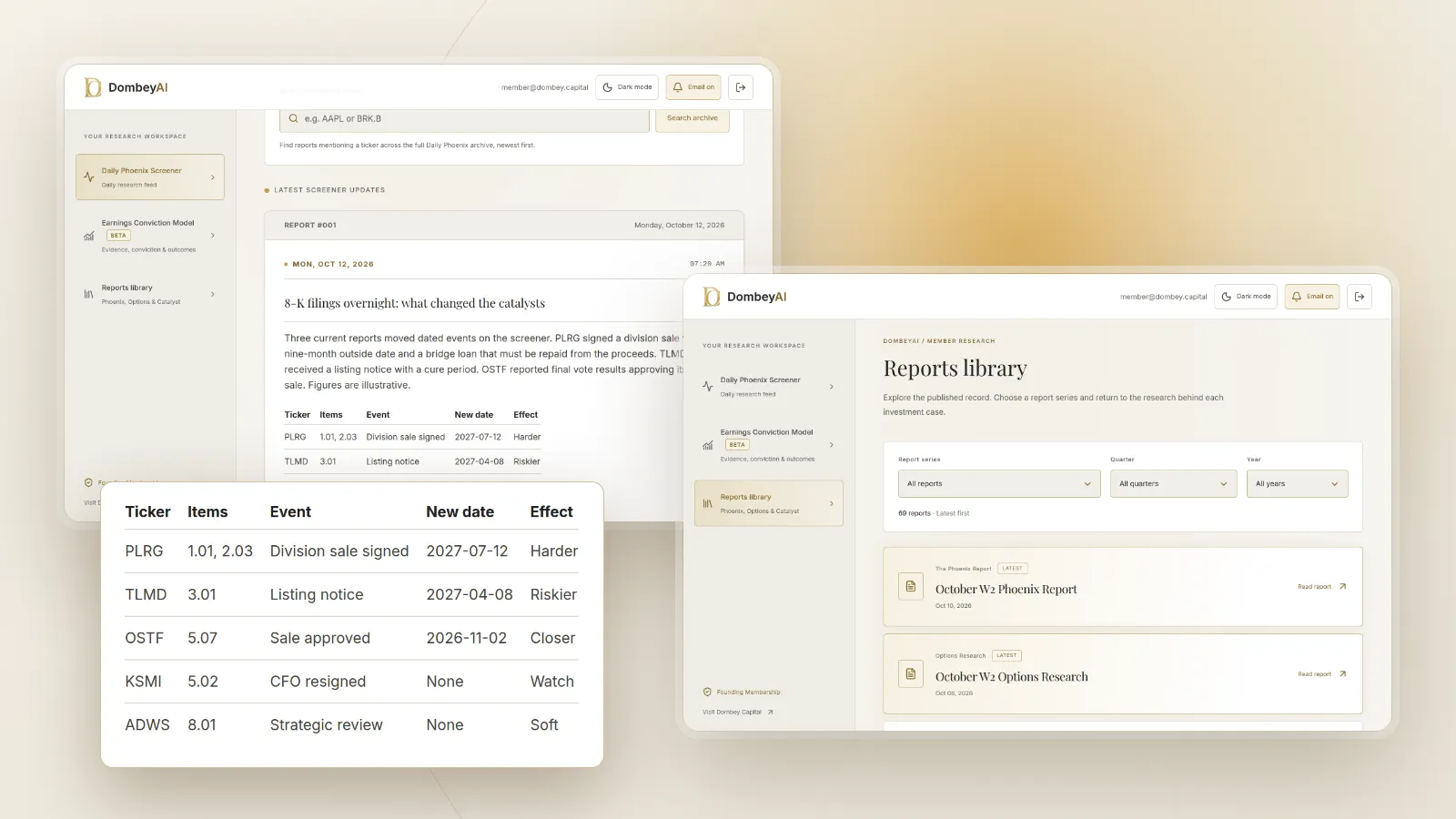Click the DombeyAI logo in the Reports library window
This screenshot has width=1456, height=819.
coord(744,297)
